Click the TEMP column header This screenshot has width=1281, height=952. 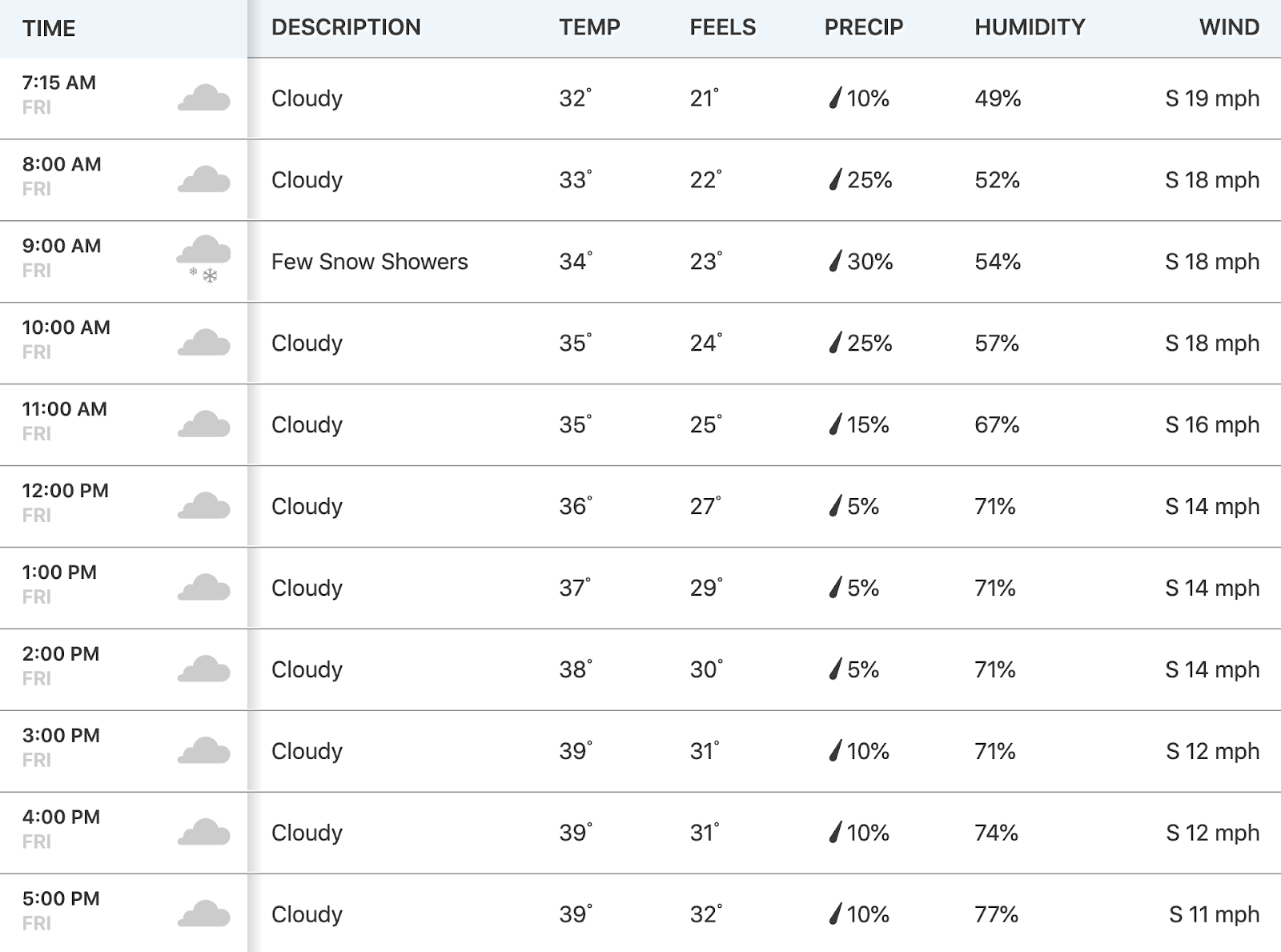pos(589,27)
